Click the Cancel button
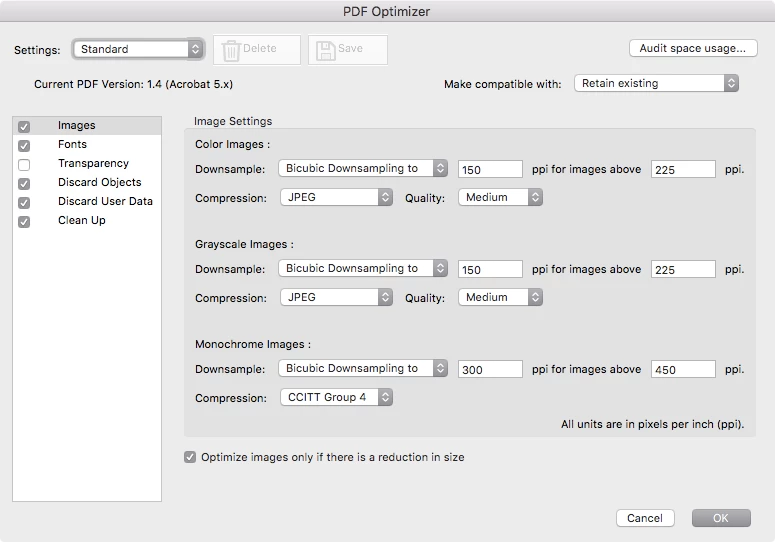Screen dimensions: 775x542 (645, 518)
